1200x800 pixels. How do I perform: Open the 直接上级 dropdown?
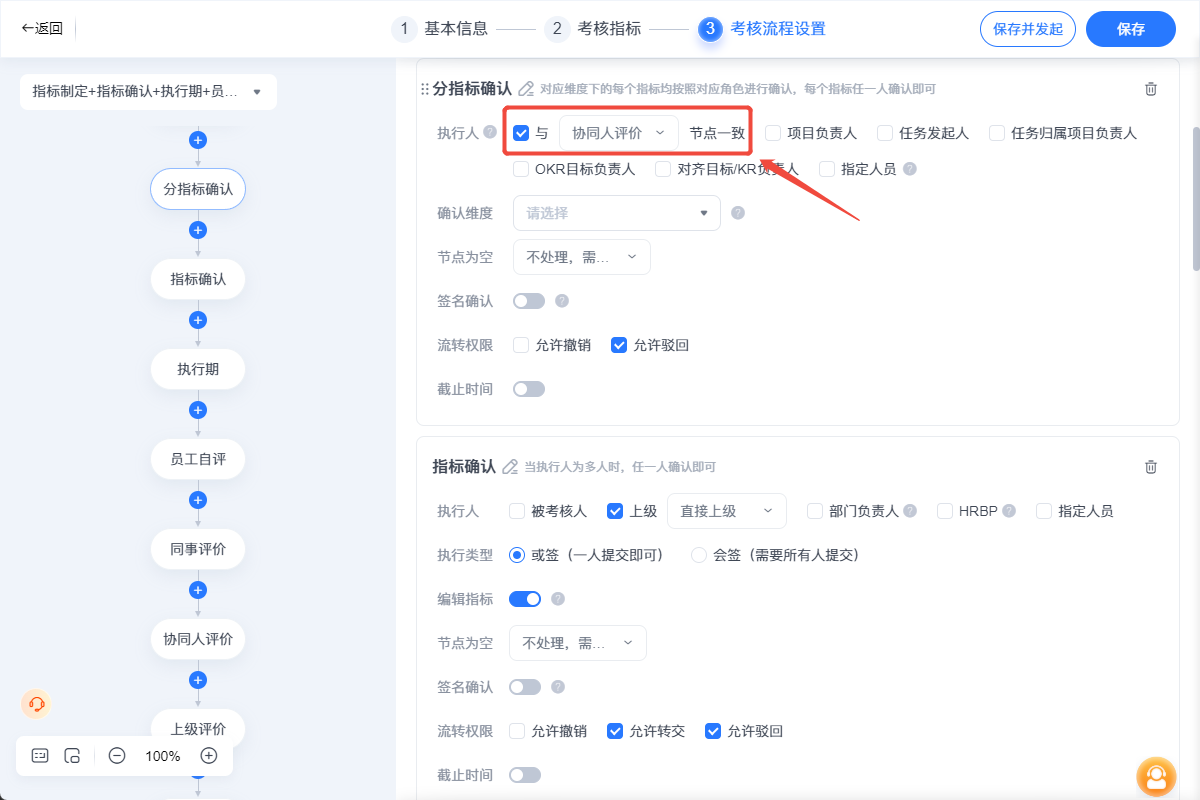coord(727,511)
